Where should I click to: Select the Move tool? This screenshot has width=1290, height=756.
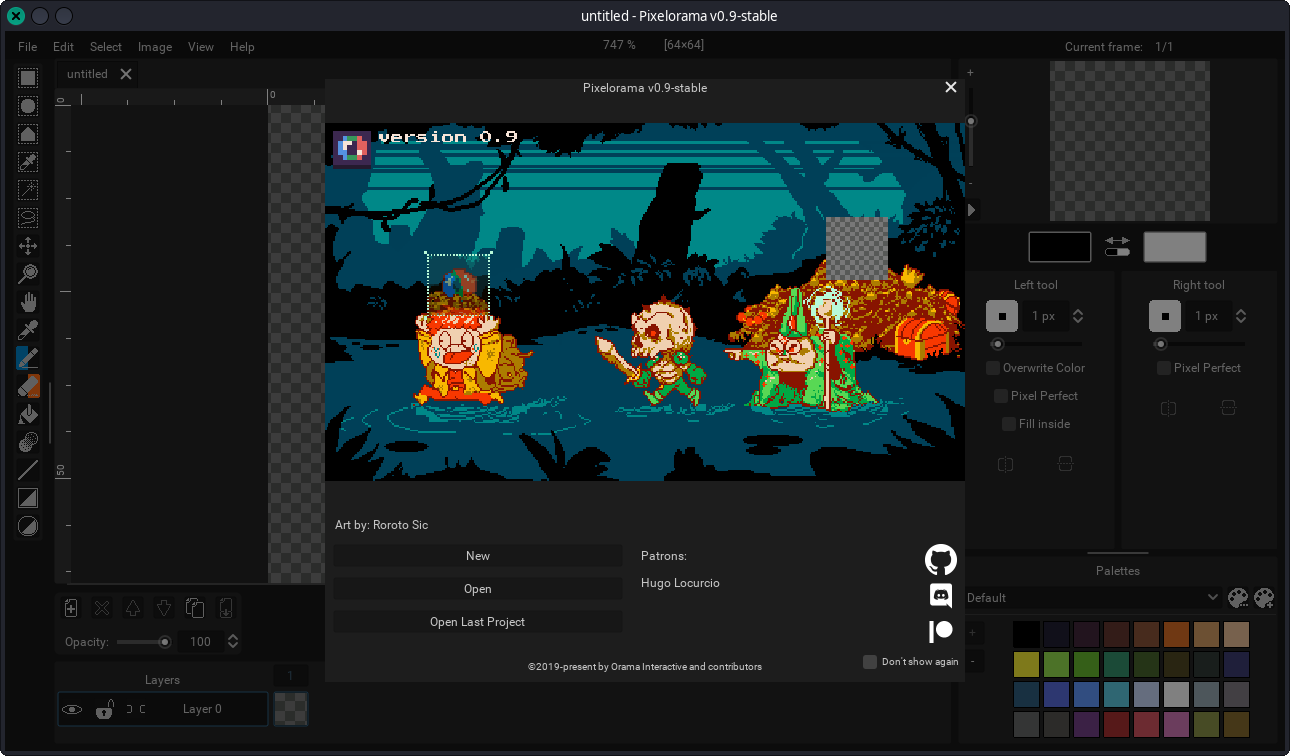pyautogui.click(x=28, y=246)
